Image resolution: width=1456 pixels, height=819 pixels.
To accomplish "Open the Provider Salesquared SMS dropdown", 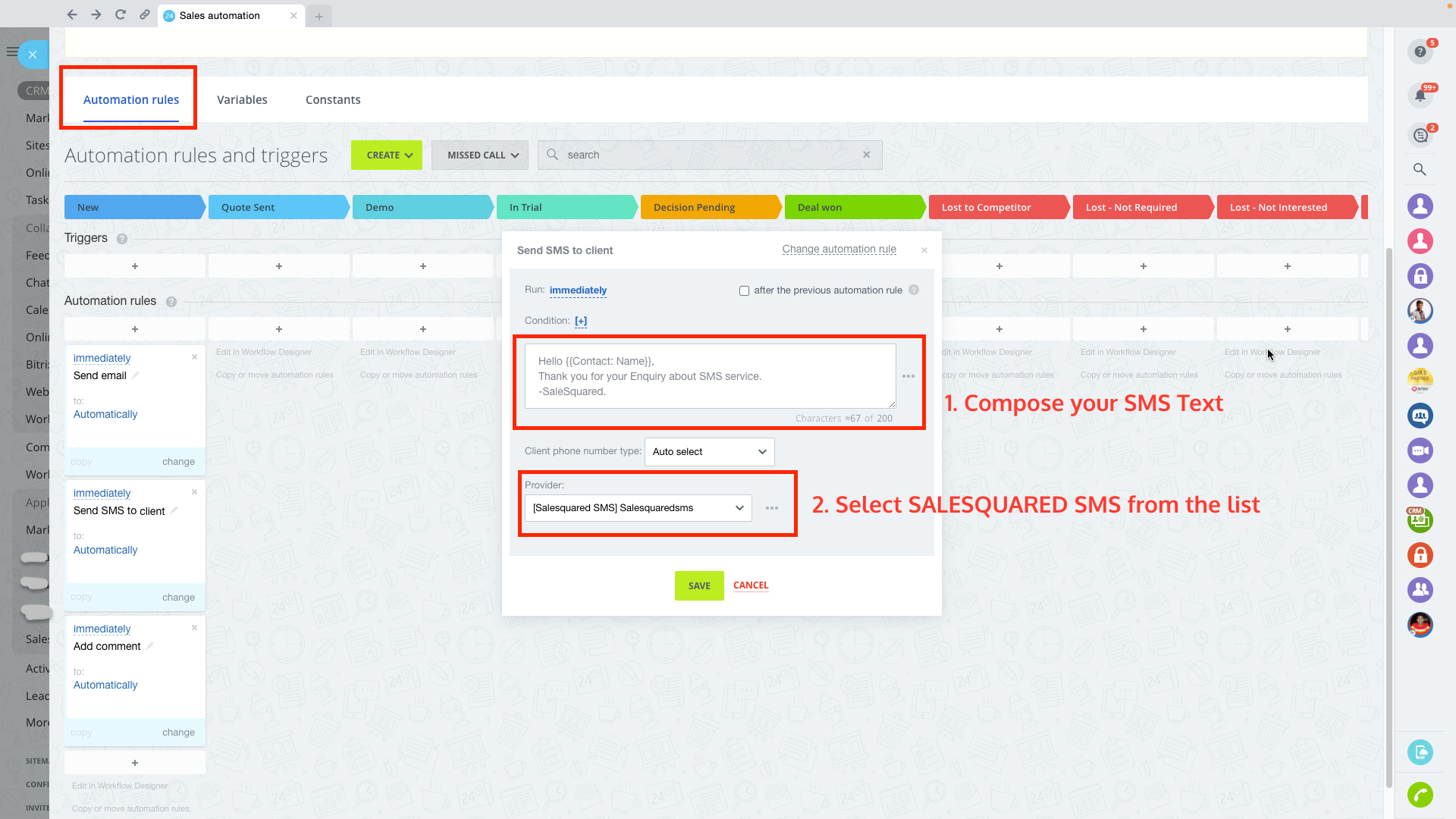I will [638, 508].
